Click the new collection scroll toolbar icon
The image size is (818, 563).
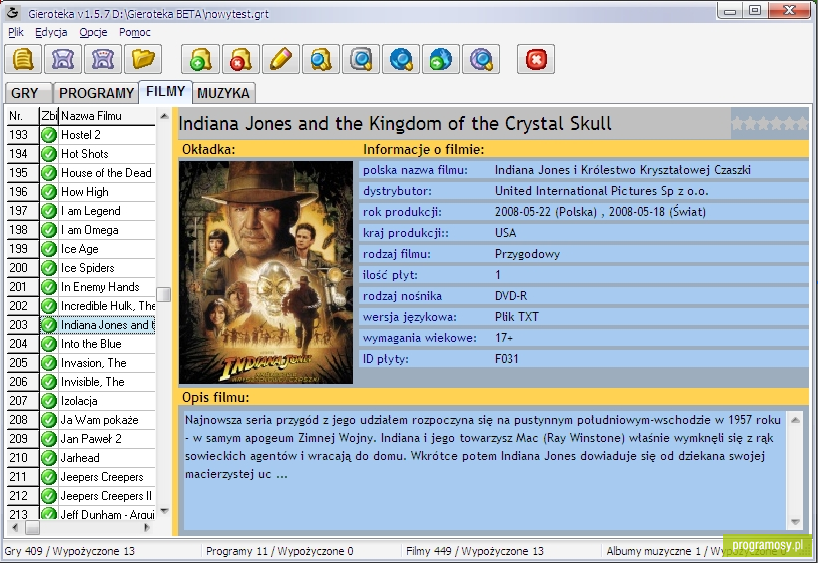(23, 59)
